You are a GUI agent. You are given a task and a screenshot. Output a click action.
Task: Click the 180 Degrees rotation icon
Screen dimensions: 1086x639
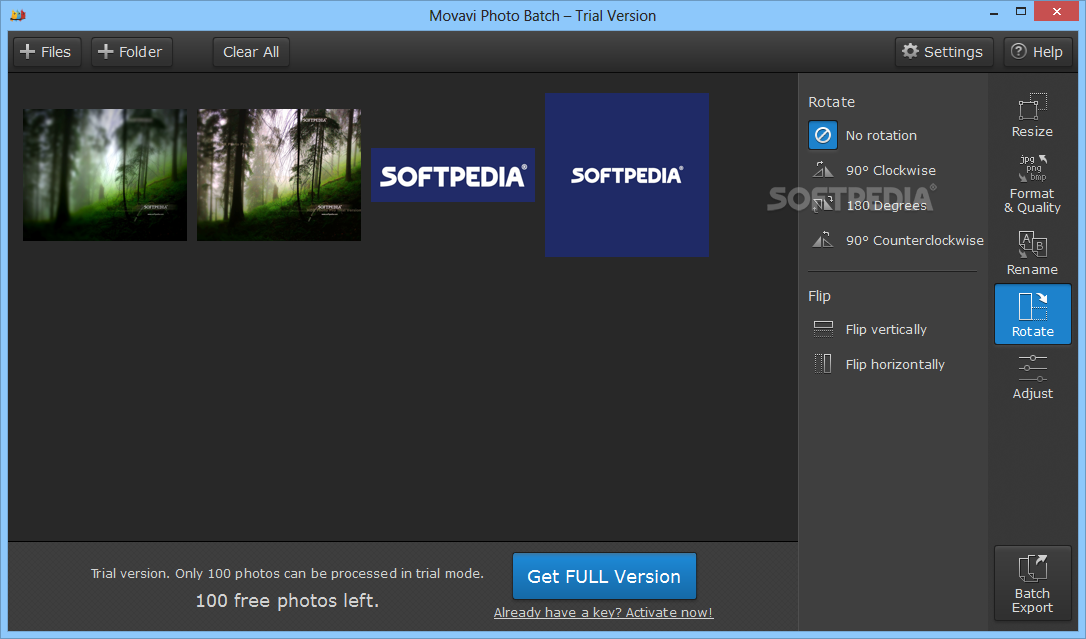pos(823,205)
